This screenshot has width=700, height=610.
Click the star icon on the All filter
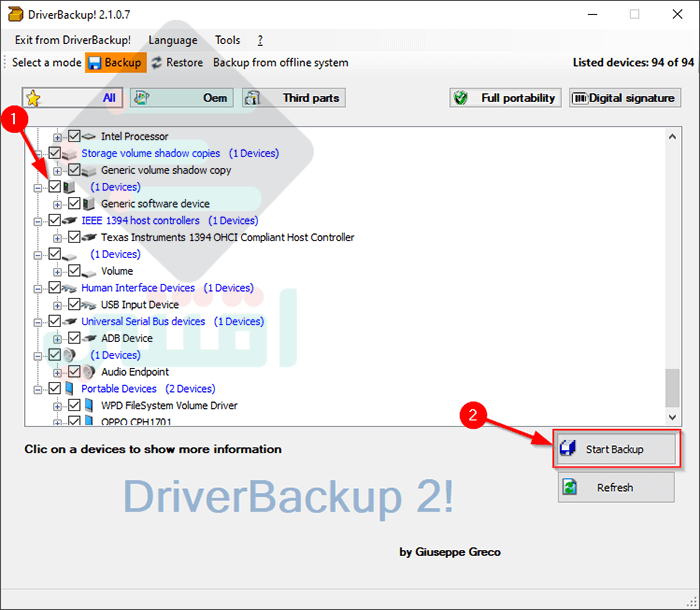click(33, 98)
